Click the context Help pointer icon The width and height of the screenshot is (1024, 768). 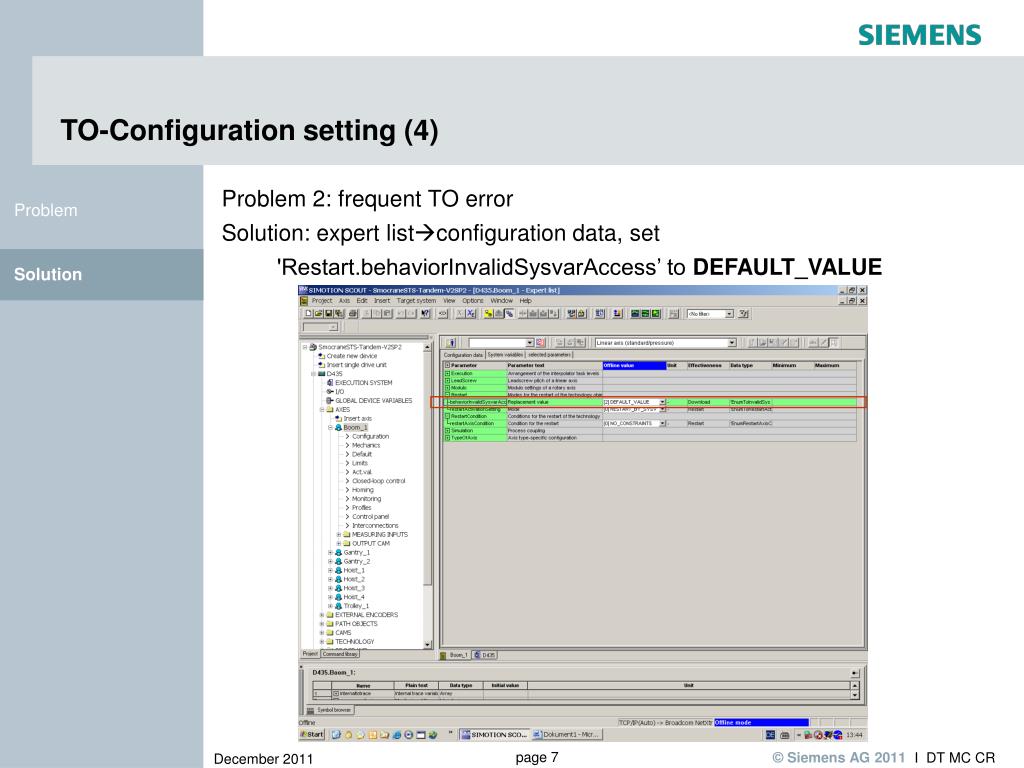click(x=425, y=314)
